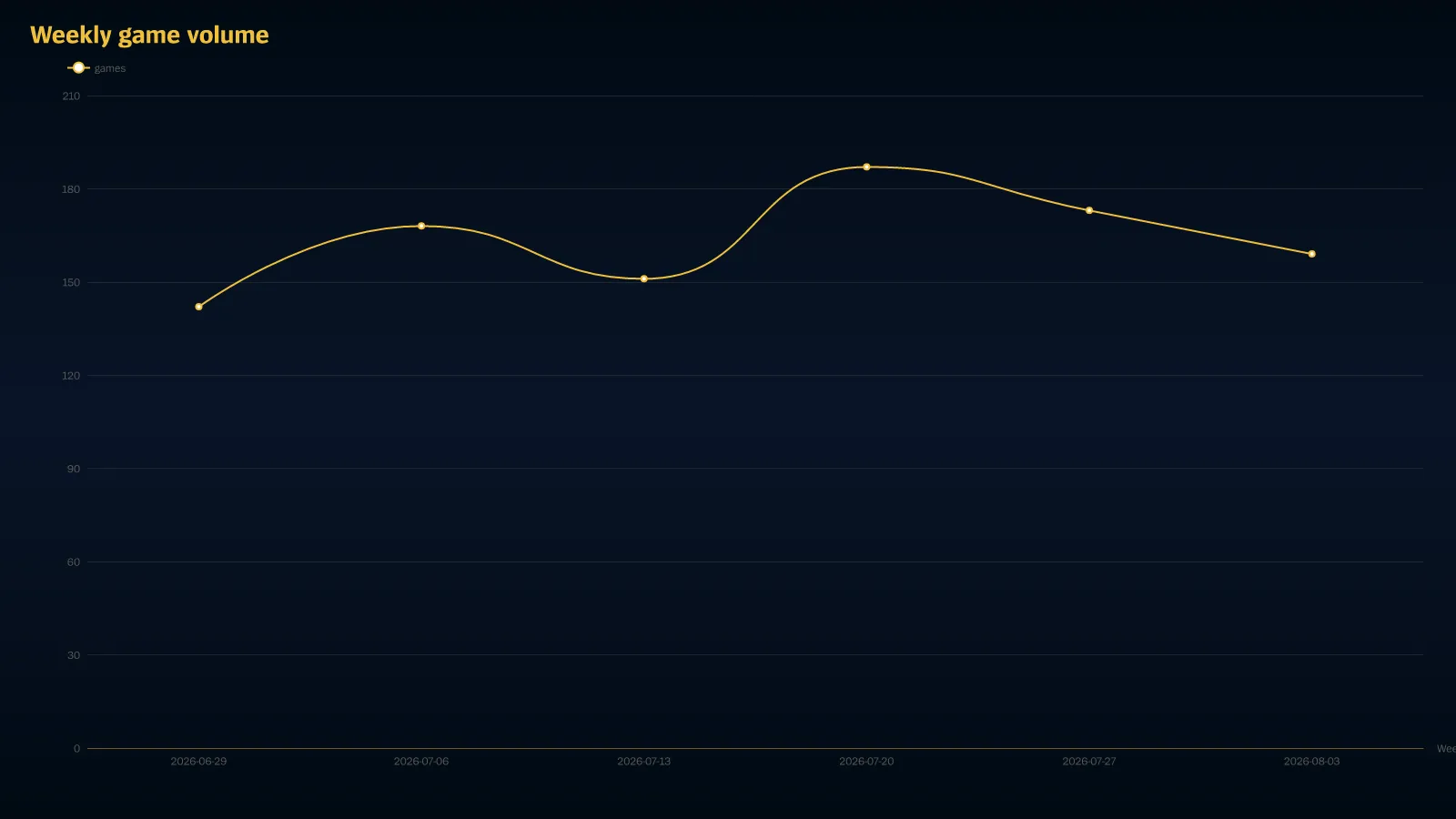Click the y-axis label 30

(74, 655)
